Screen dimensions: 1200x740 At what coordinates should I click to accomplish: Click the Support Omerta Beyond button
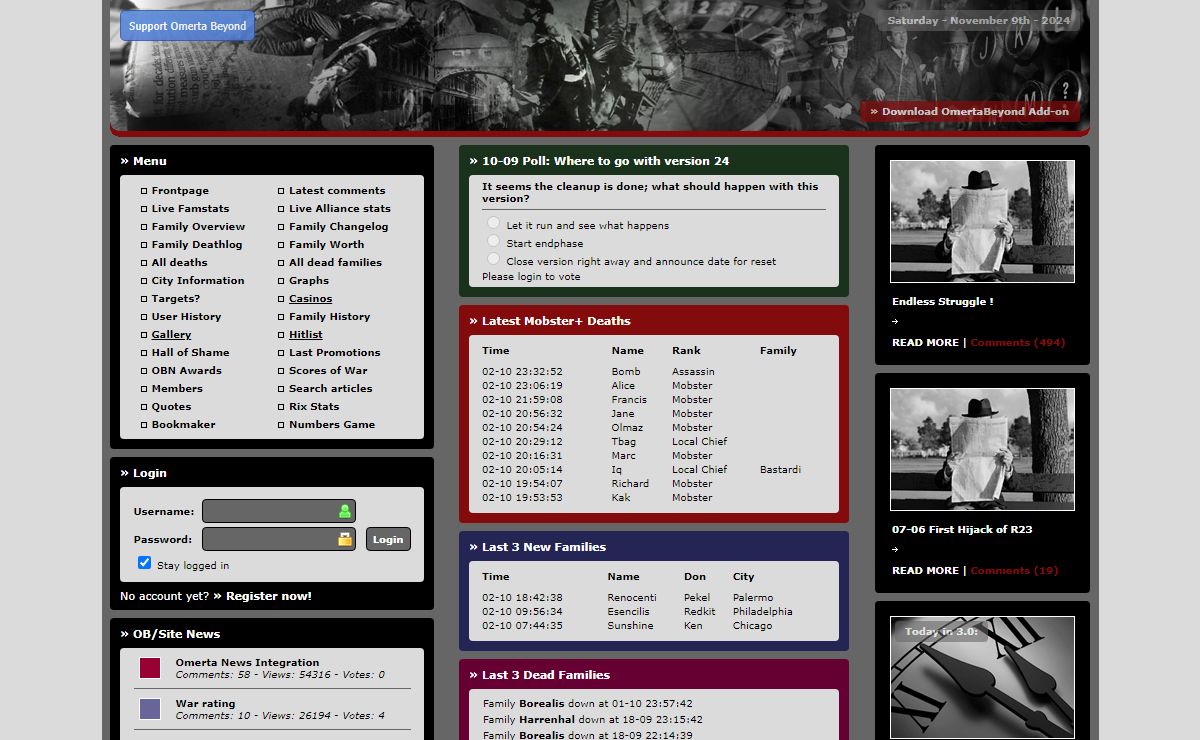pyautogui.click(x=187, y=26)
